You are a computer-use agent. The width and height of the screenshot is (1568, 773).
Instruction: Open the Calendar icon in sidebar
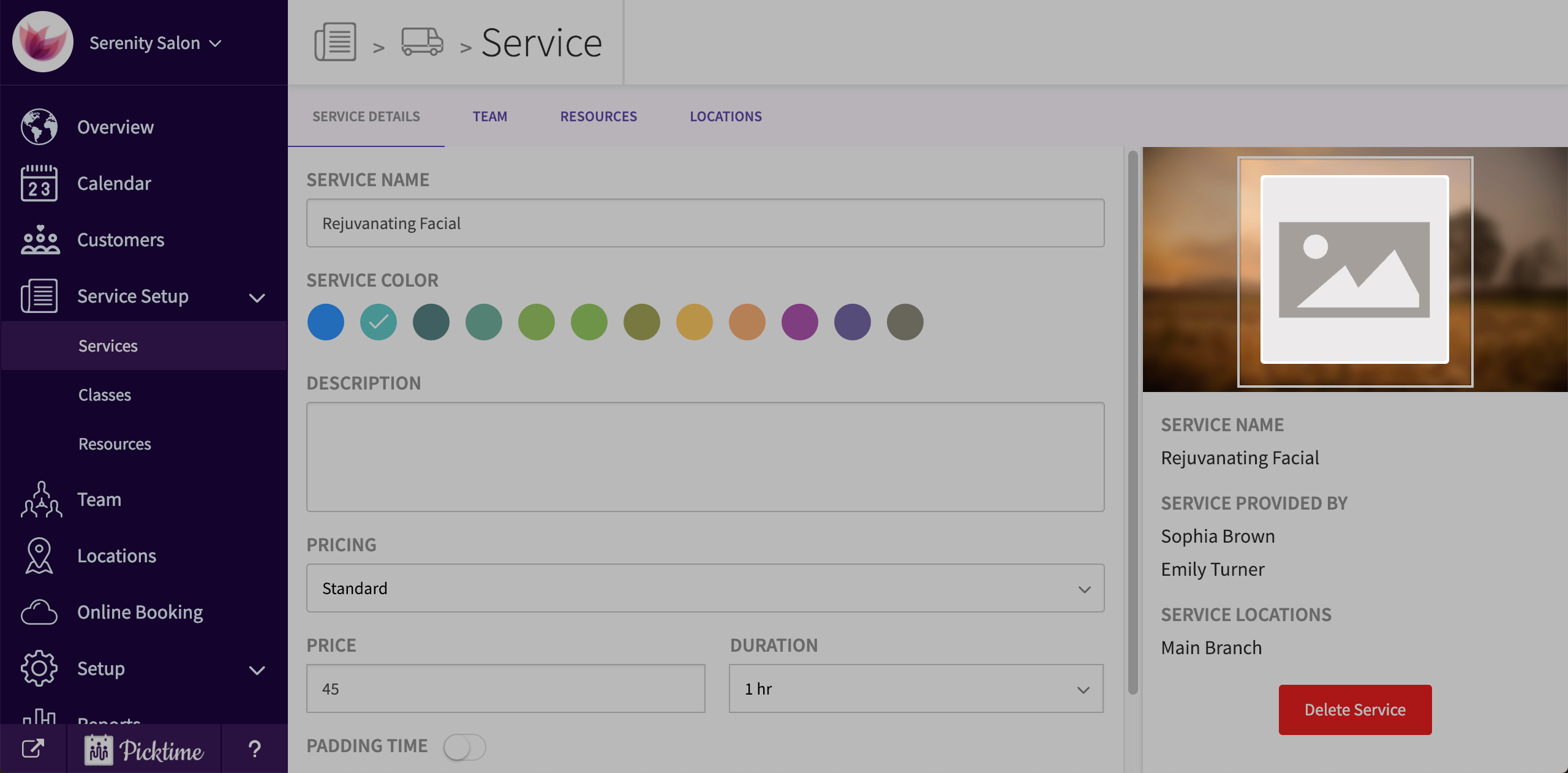pos(39,183)
